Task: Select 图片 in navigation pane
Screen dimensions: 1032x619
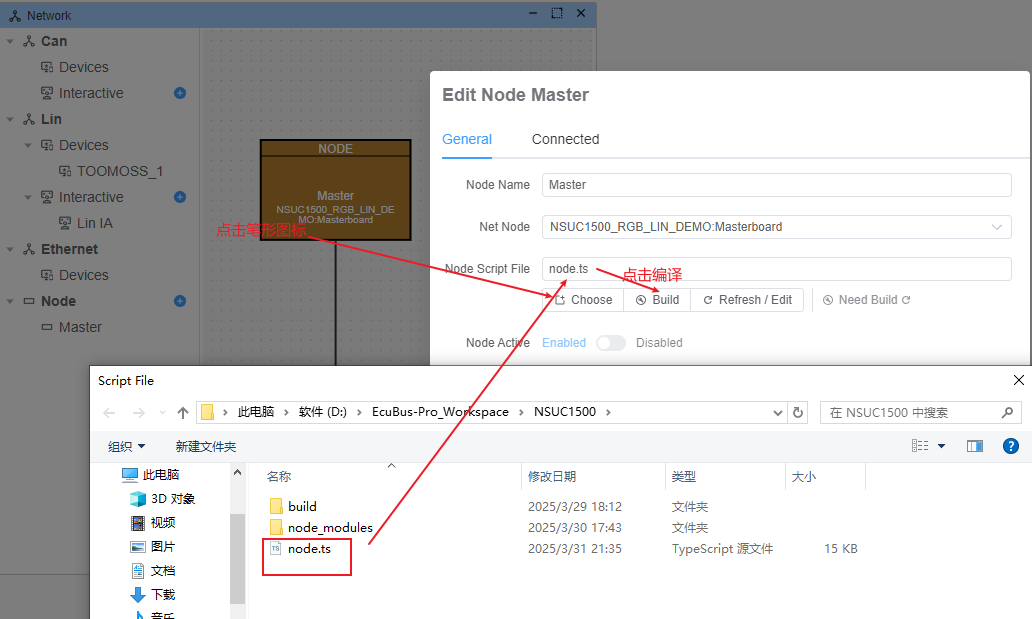Action: point(163,547)
